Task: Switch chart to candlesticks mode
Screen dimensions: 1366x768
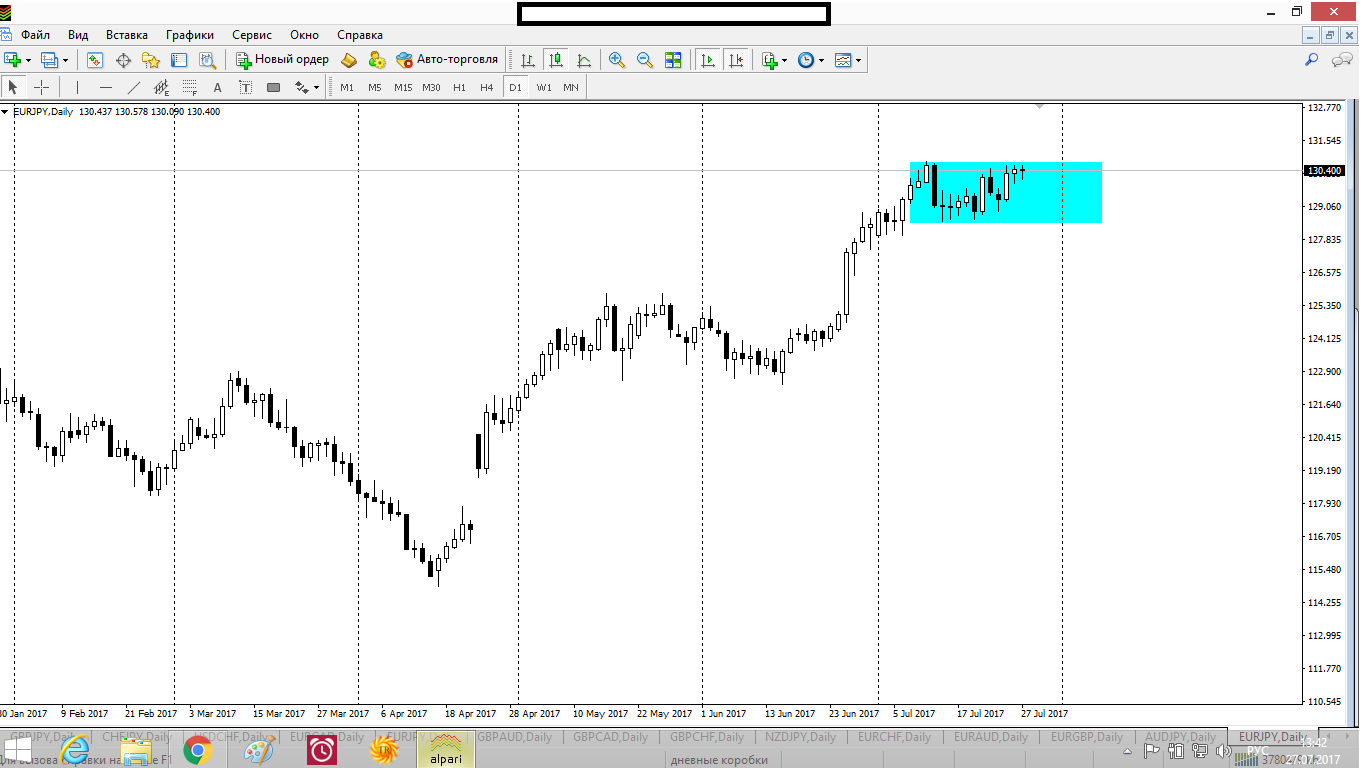Action: (x=555, y=60)
